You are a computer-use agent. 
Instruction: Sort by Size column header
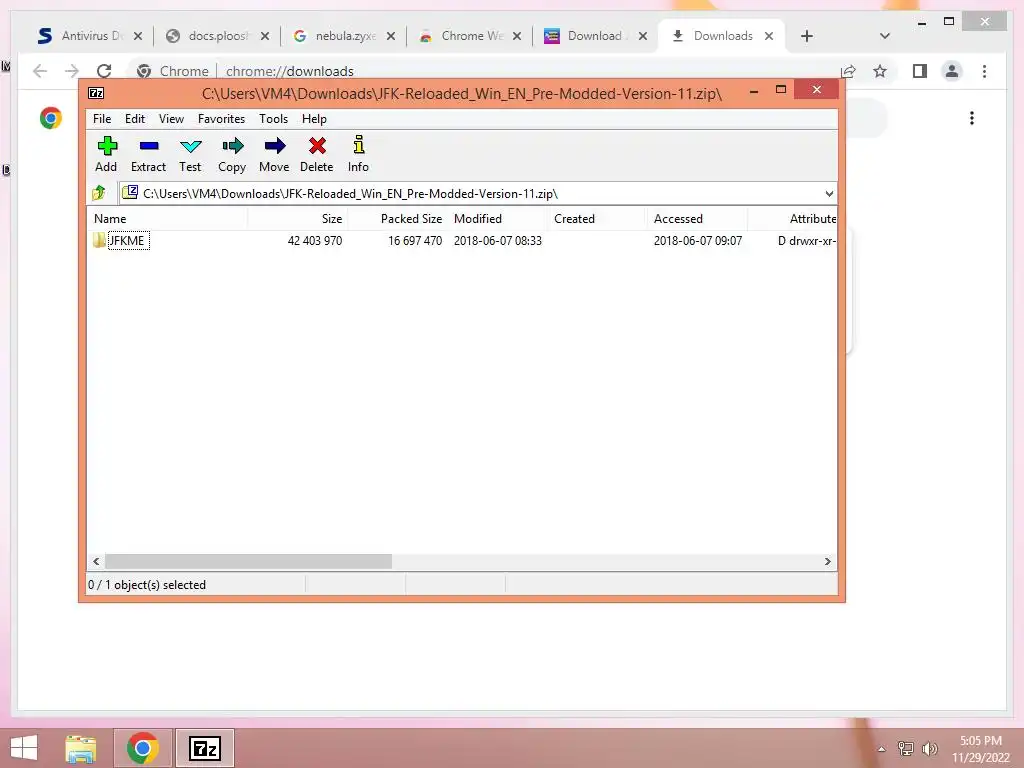297,219
